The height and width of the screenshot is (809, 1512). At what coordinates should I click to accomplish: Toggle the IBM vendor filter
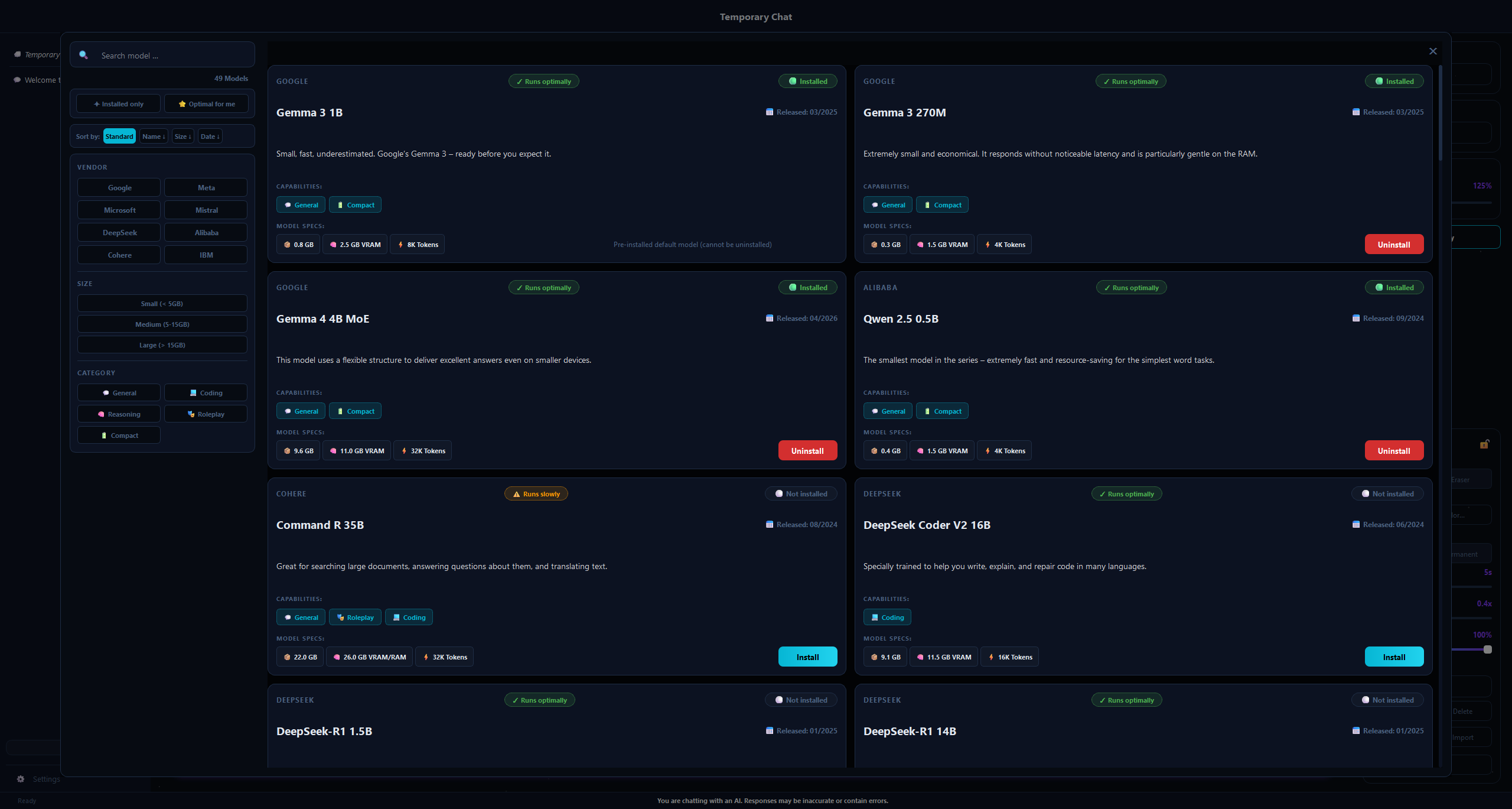coord(206,255)
